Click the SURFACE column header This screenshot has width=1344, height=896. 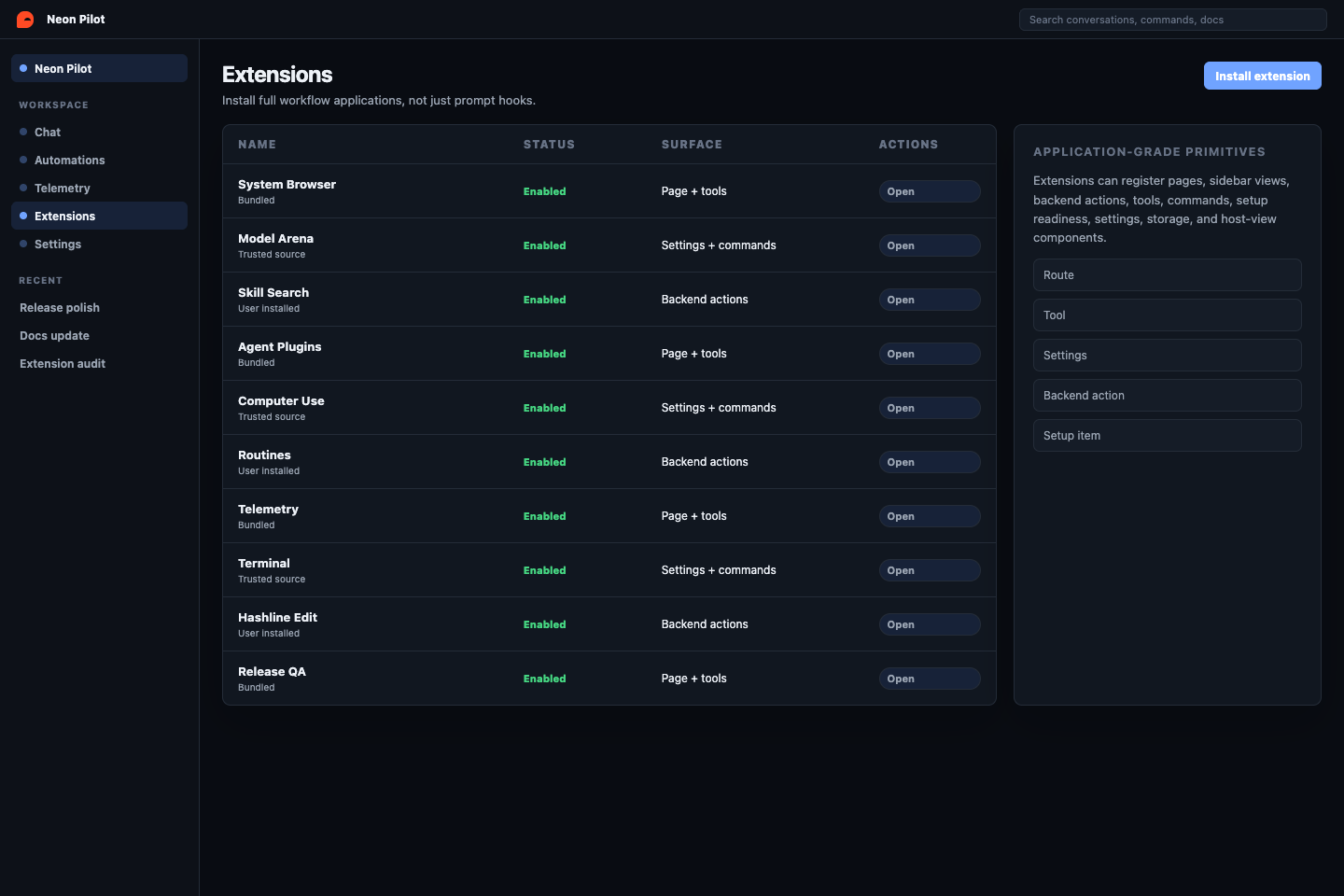(x=692, y=145)
